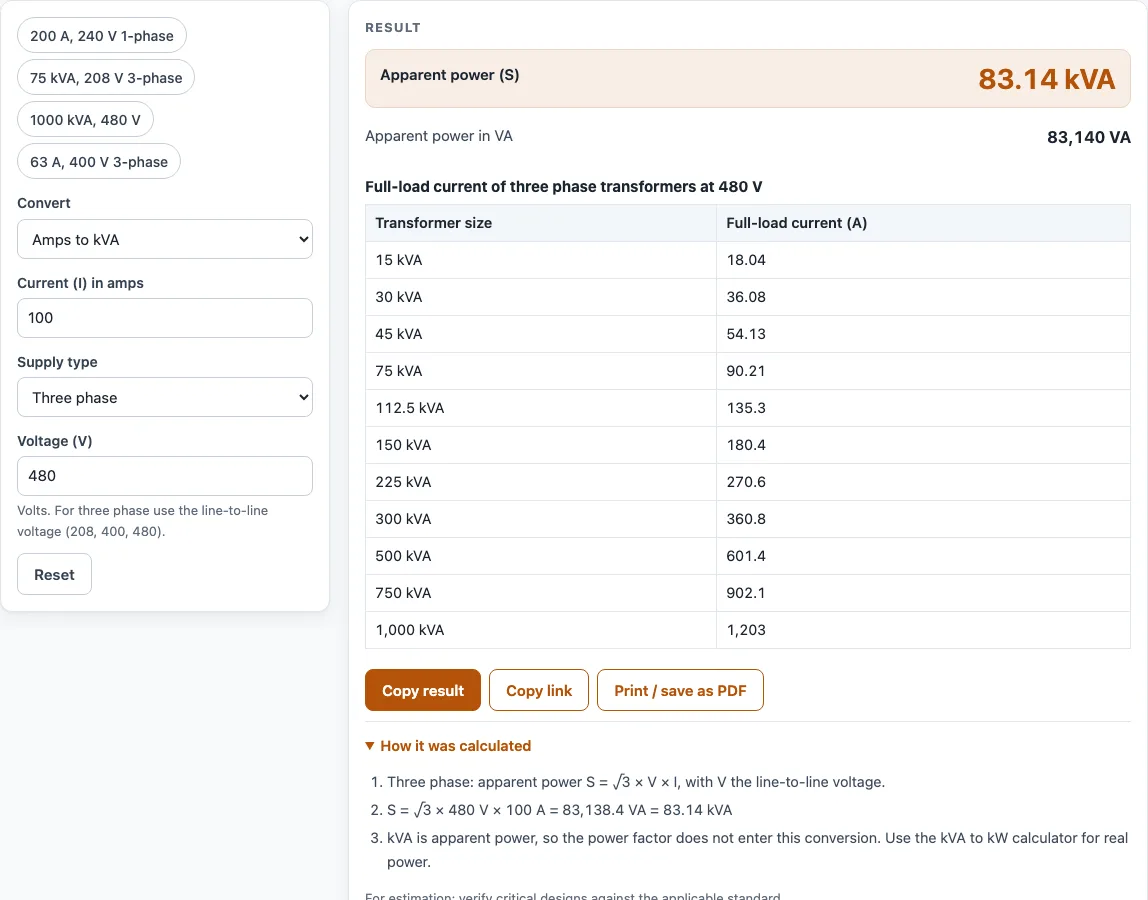Viewport: 1148px width, 900px height.
Task: Select the 83,140 VA value
Action: tap(1089, 137)
